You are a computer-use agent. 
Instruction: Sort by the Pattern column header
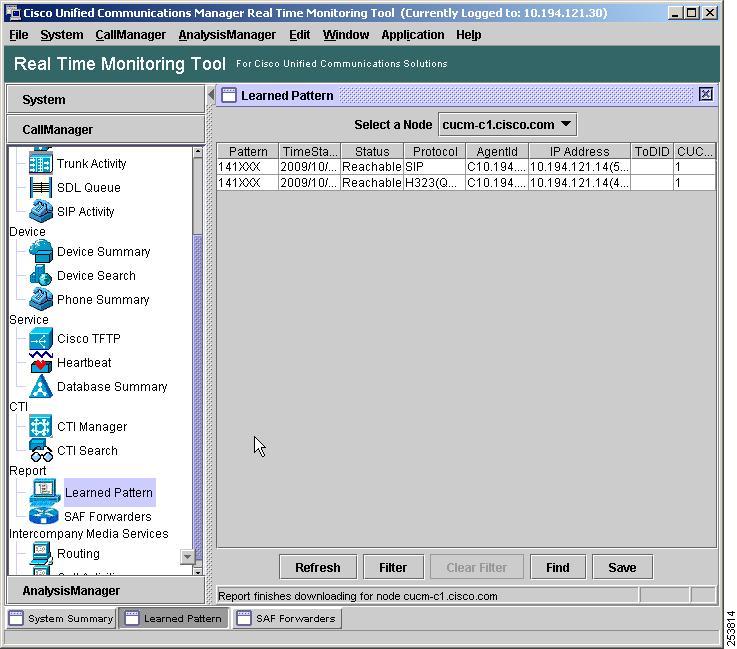click(248, 151)
